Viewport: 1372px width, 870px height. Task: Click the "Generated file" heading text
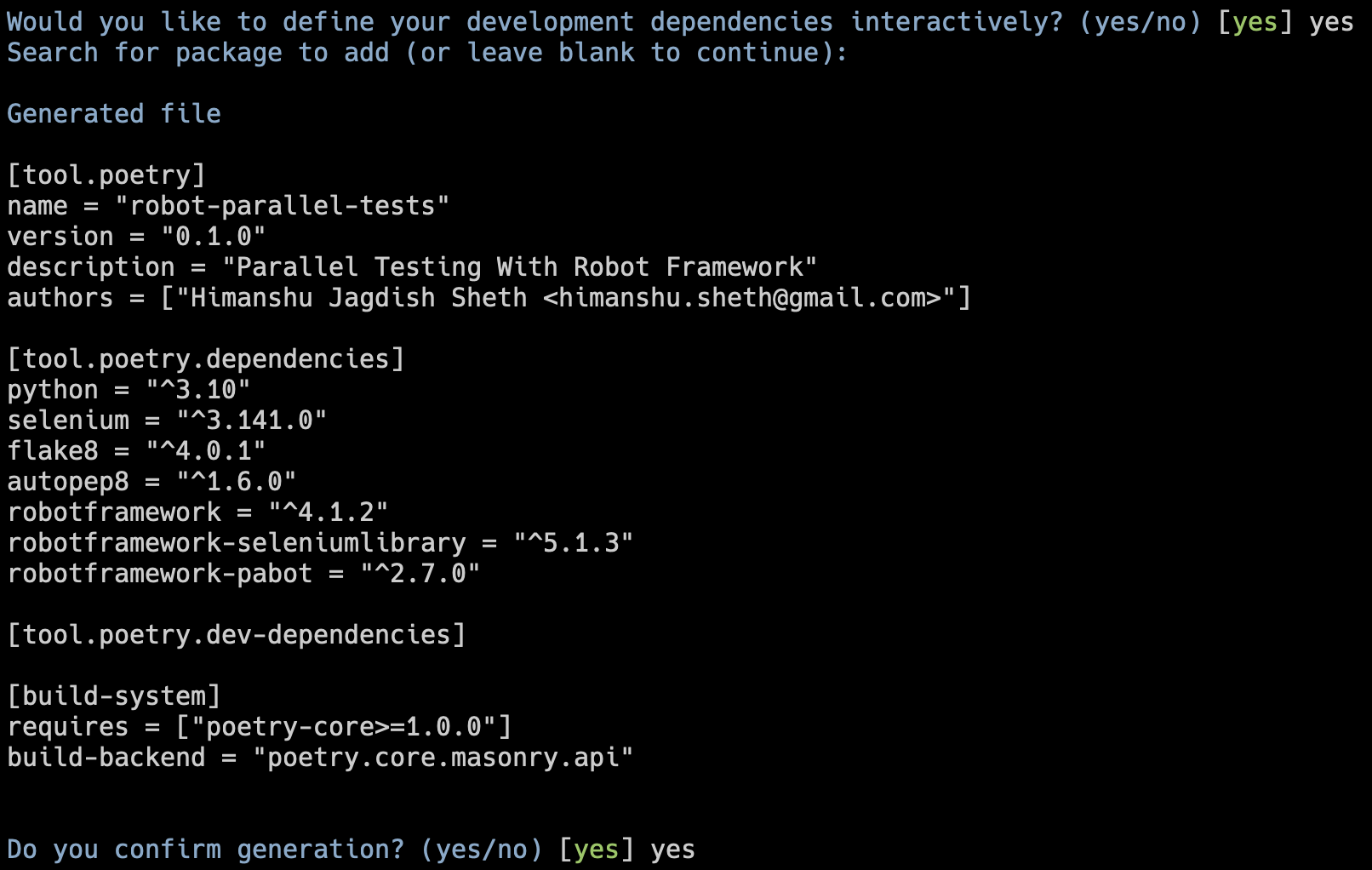pyautogui.click(x=114, y=114)
